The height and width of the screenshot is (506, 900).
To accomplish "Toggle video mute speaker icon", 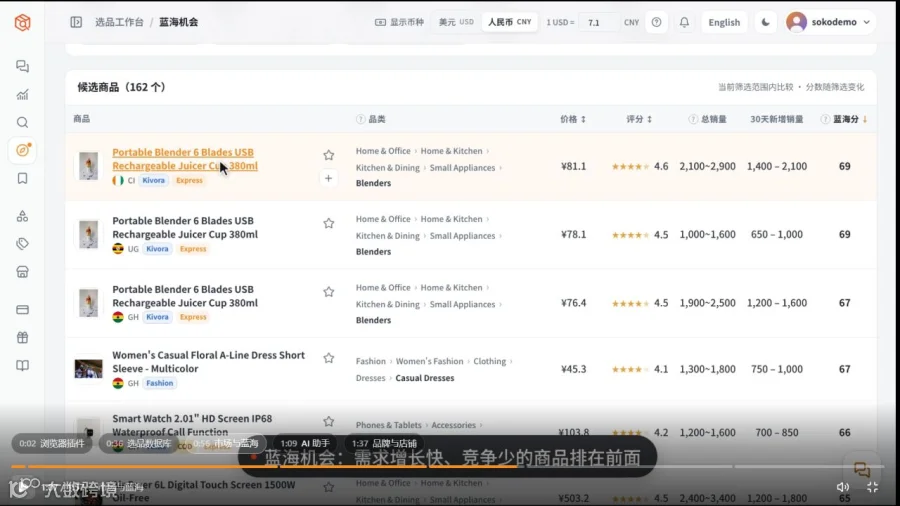I will 843,487.
